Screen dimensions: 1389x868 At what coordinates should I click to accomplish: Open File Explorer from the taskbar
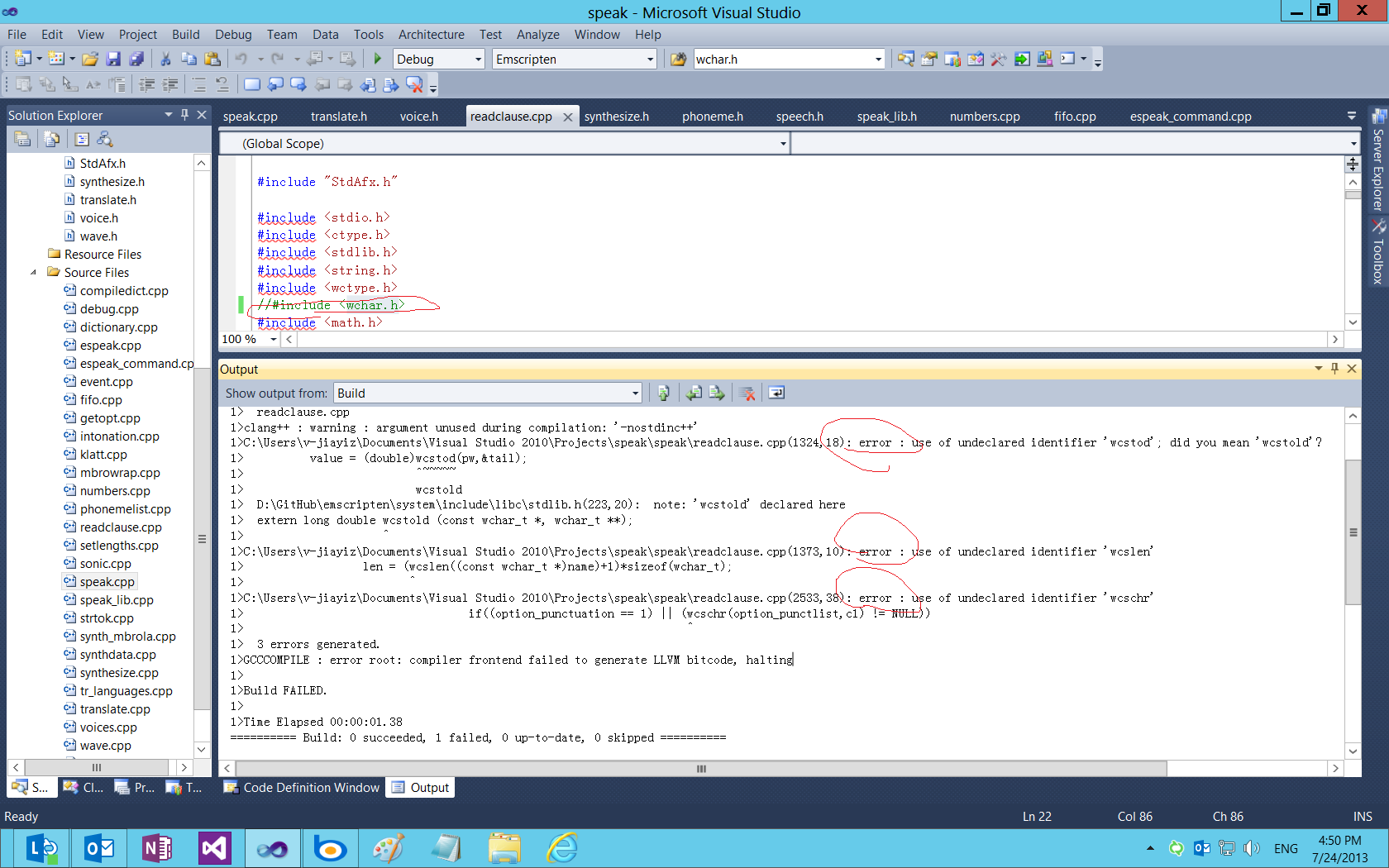[x=504, y=848]
